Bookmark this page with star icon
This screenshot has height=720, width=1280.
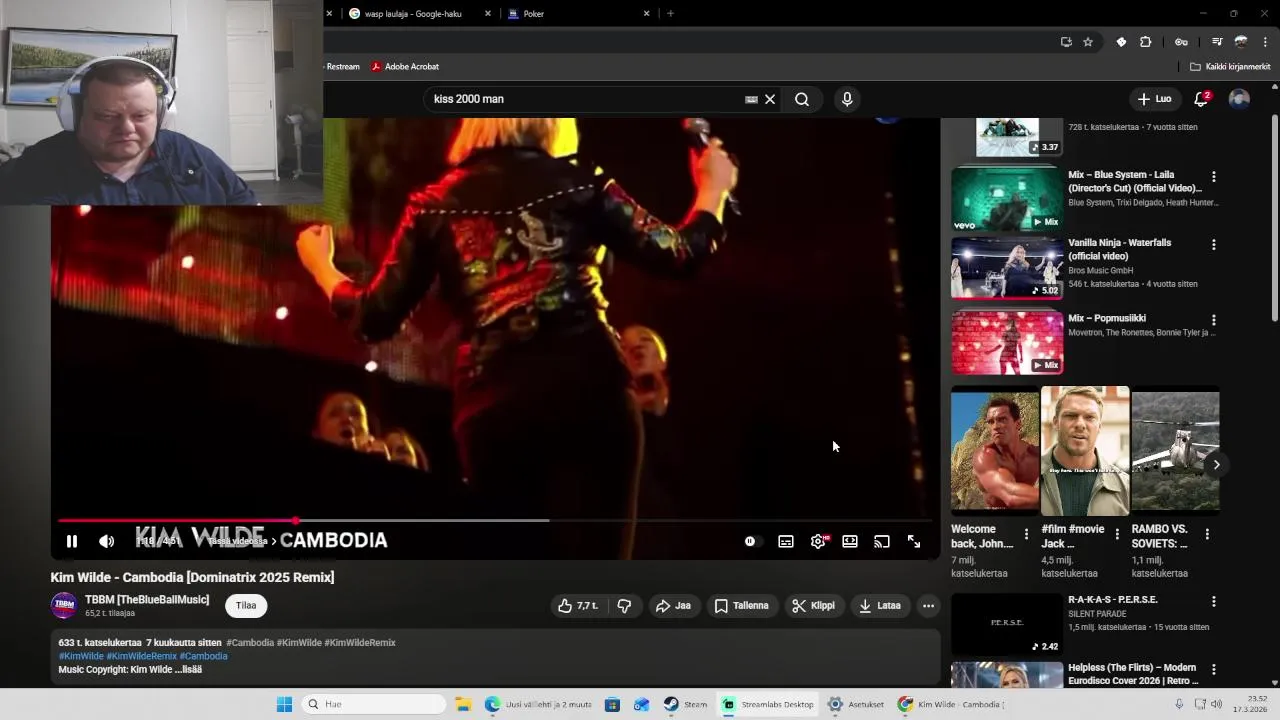tap(1088, 42)
